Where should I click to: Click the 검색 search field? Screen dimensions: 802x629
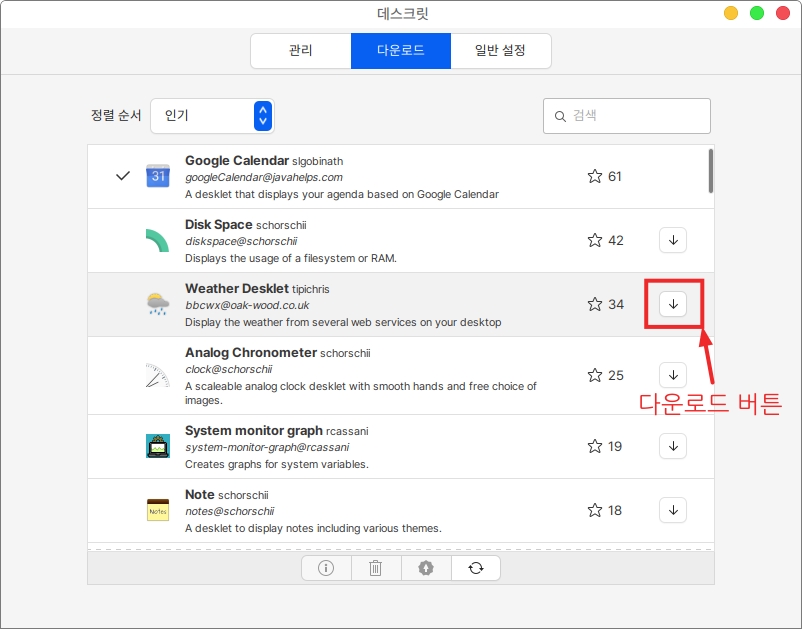pyautogui.click(x=627, y=116)
